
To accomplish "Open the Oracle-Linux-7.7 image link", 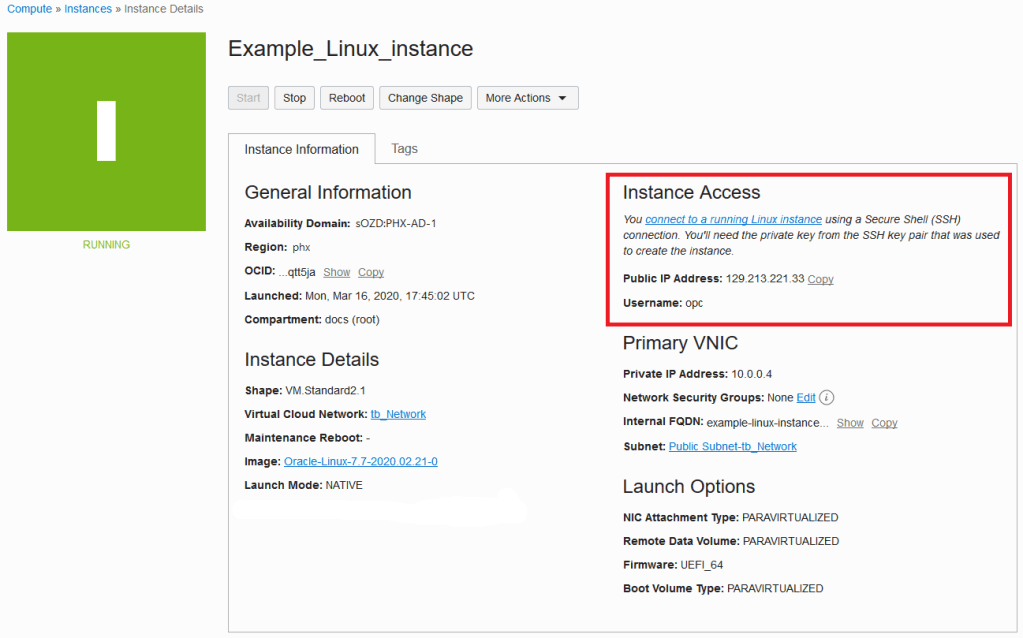I will click(360, 462).
